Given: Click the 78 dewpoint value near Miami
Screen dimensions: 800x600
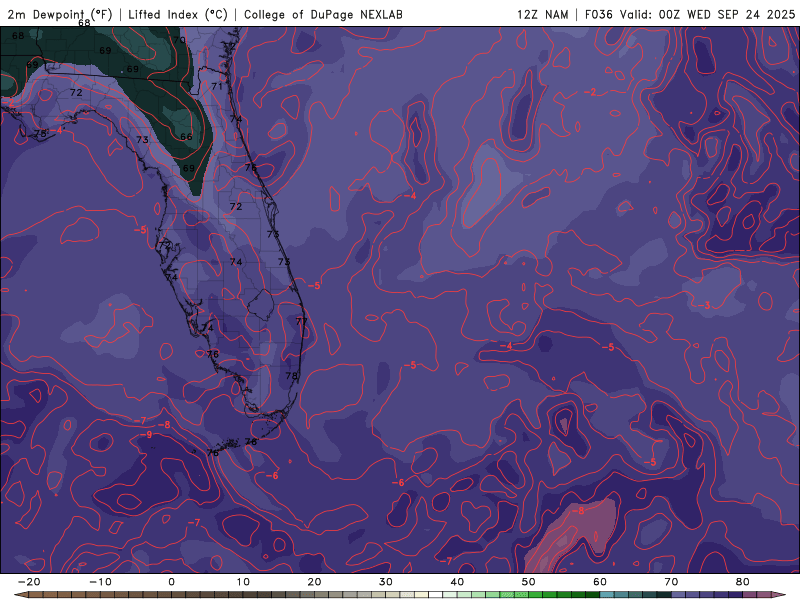Looking at the screenshot, I should pos(291,376).
